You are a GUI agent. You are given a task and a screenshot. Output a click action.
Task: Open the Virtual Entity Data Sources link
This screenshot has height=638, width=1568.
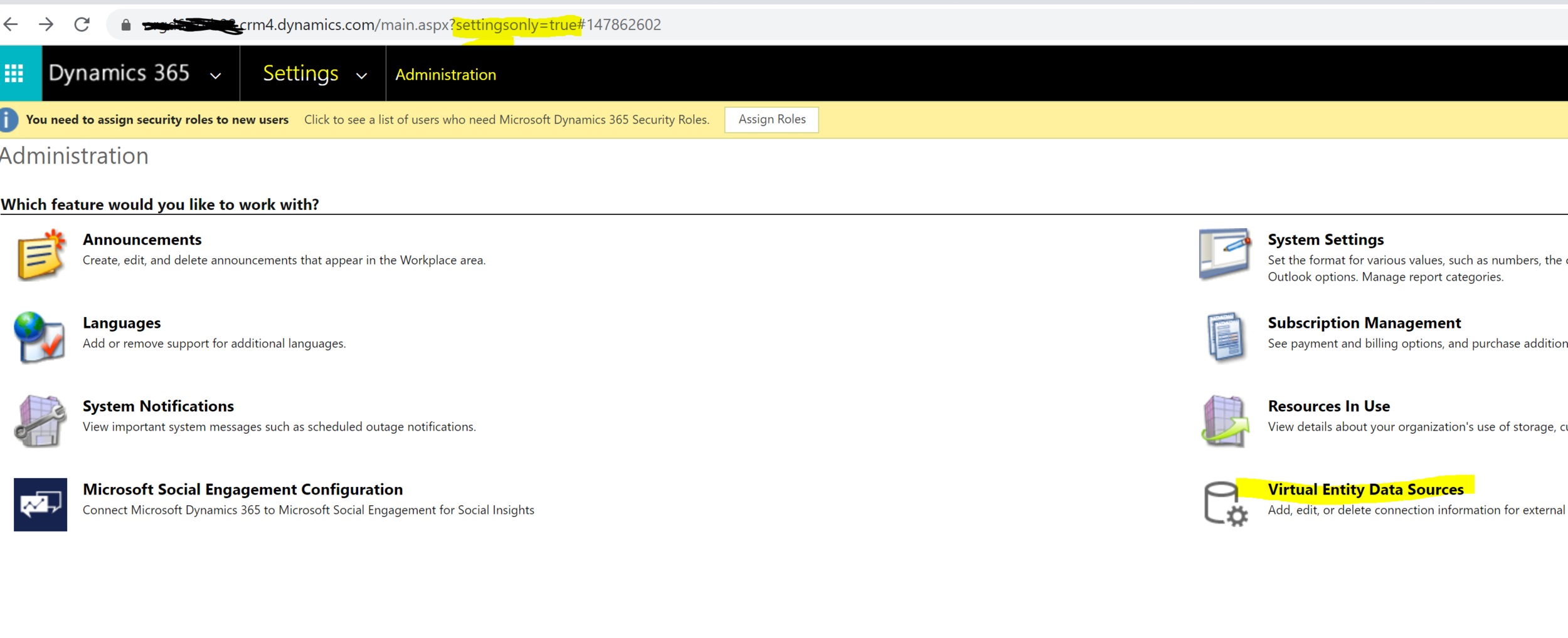[1365, 489]
